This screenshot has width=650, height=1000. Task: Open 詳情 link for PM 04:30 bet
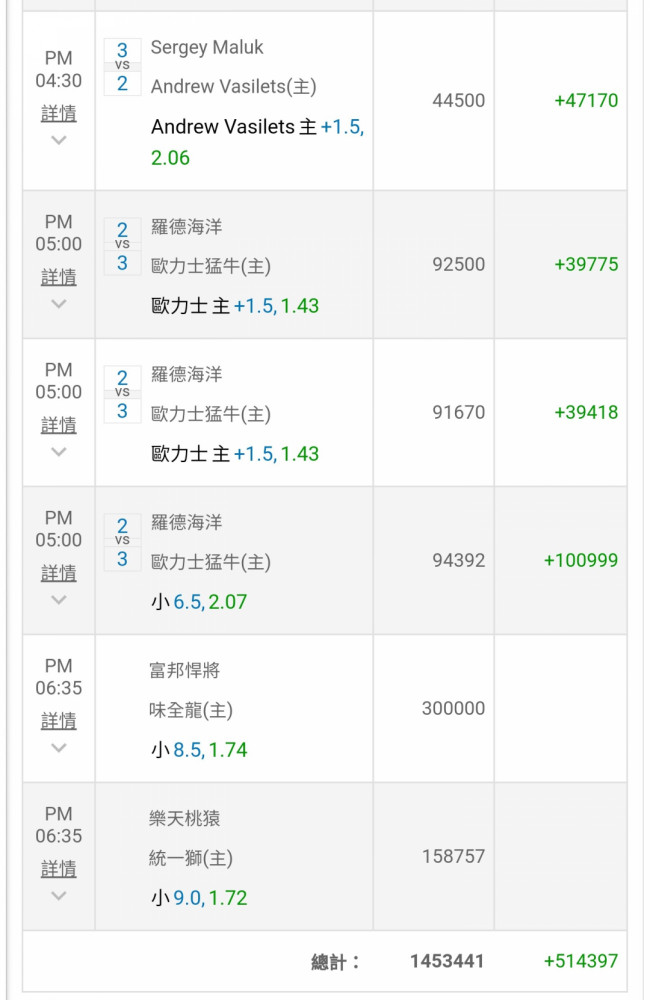click(59, 114)
